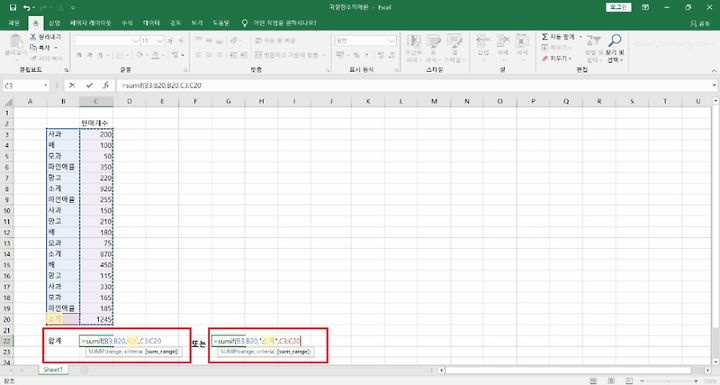The width and height of the screenshot is (720, 385).
Task: Click the zoom slider in status bar
Action: point(668,381)
